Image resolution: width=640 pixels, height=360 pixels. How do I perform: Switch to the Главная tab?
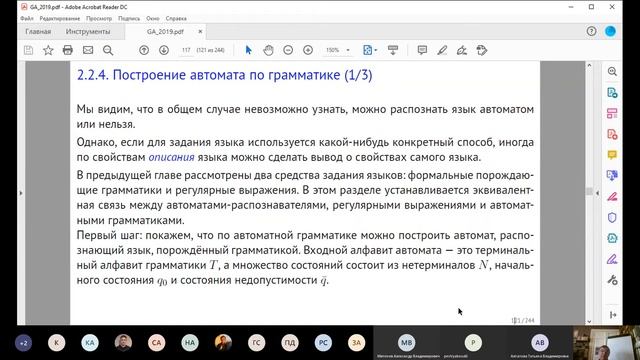coord(38,31)
